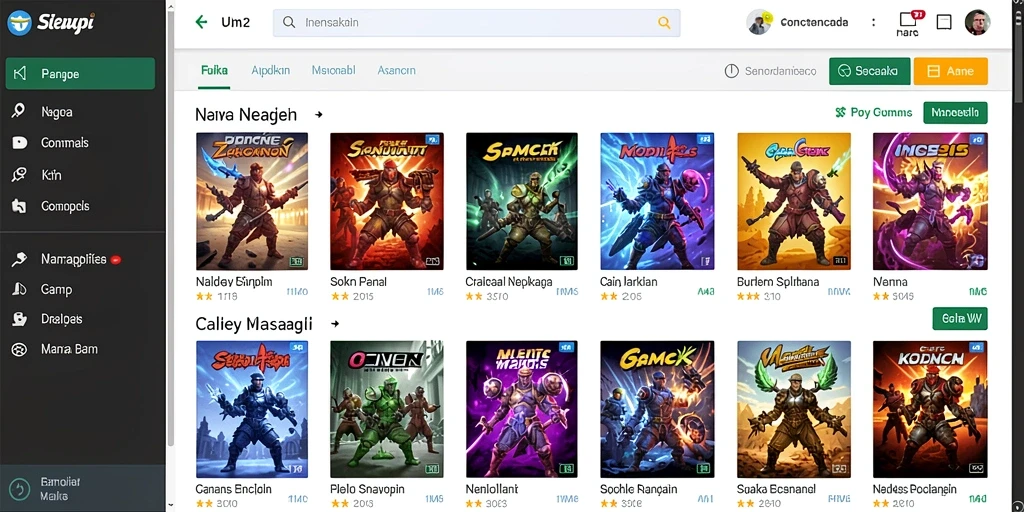Image resolution: width=1024 pixels, height=512 pixels.
Task: Open the Craicaal Nepkaga game cover
Action: (x=522, y=201)
